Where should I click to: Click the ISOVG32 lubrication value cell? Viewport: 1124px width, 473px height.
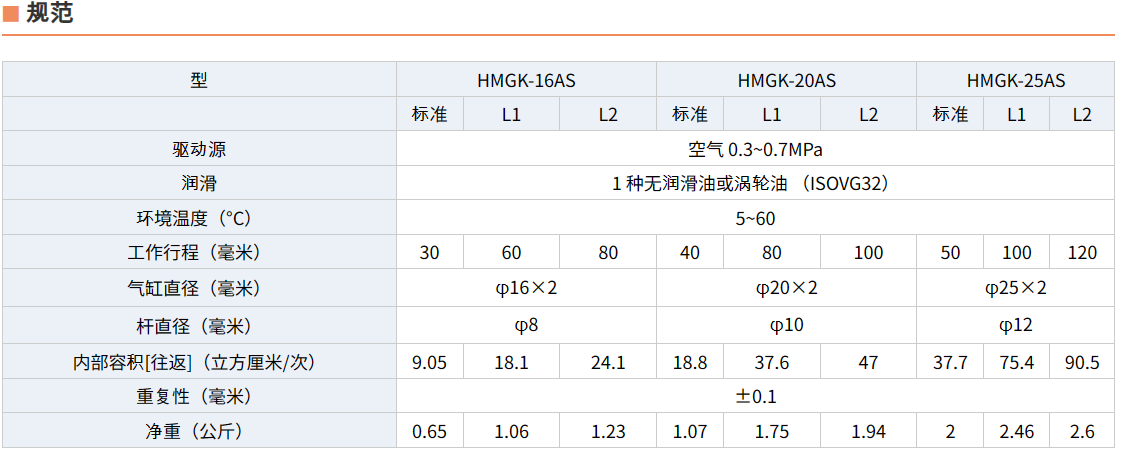pyautogui.click(x=756, y=183)
